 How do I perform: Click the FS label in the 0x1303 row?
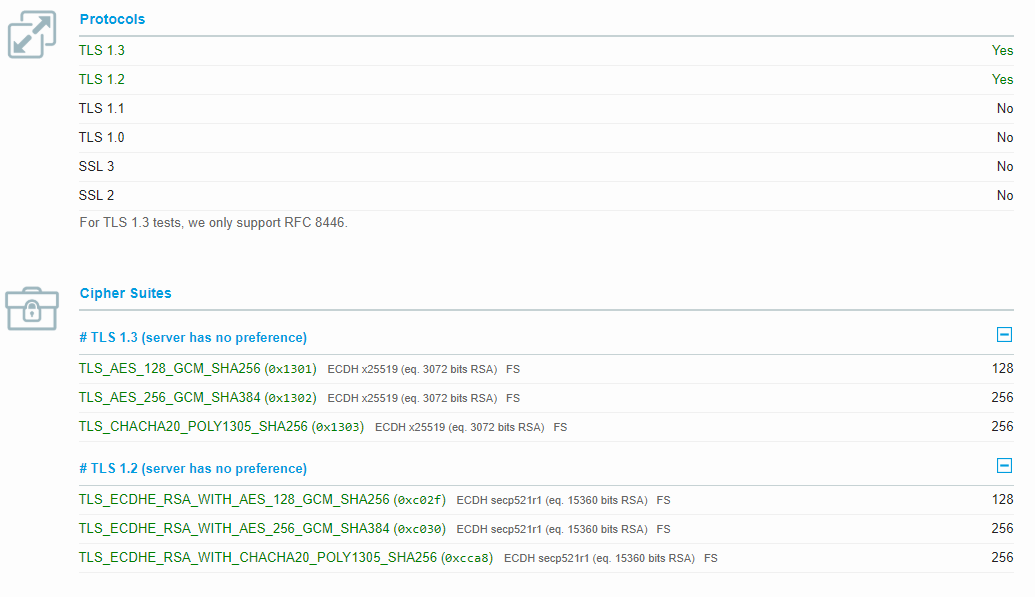(x=560, y=427)
